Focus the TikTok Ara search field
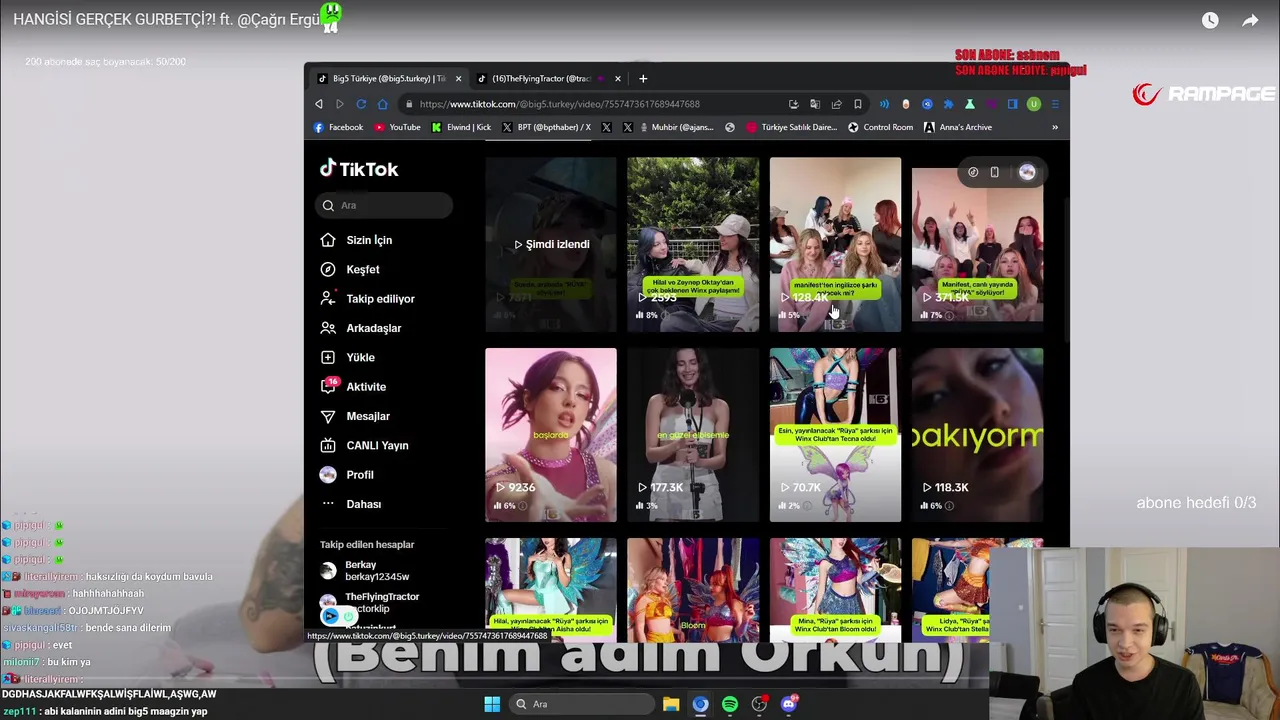This screenshot has height=720, width=1280. point(384,205)
